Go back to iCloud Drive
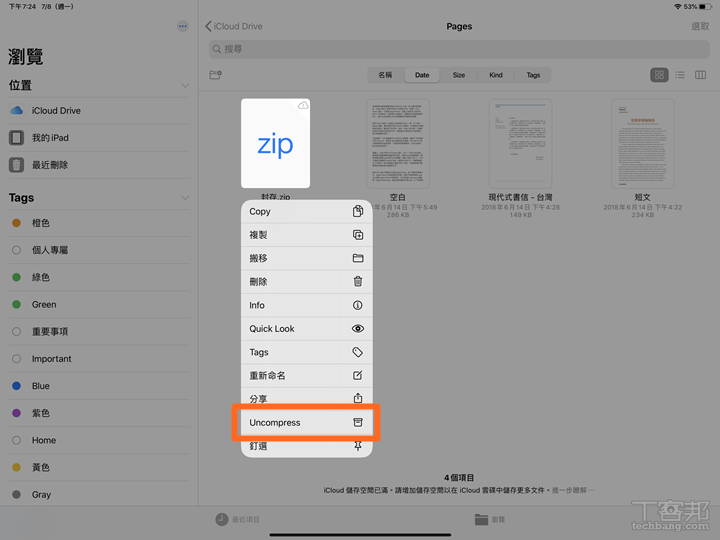The width and height of the screenshot is (720, 540). click(x=234, y=26)
